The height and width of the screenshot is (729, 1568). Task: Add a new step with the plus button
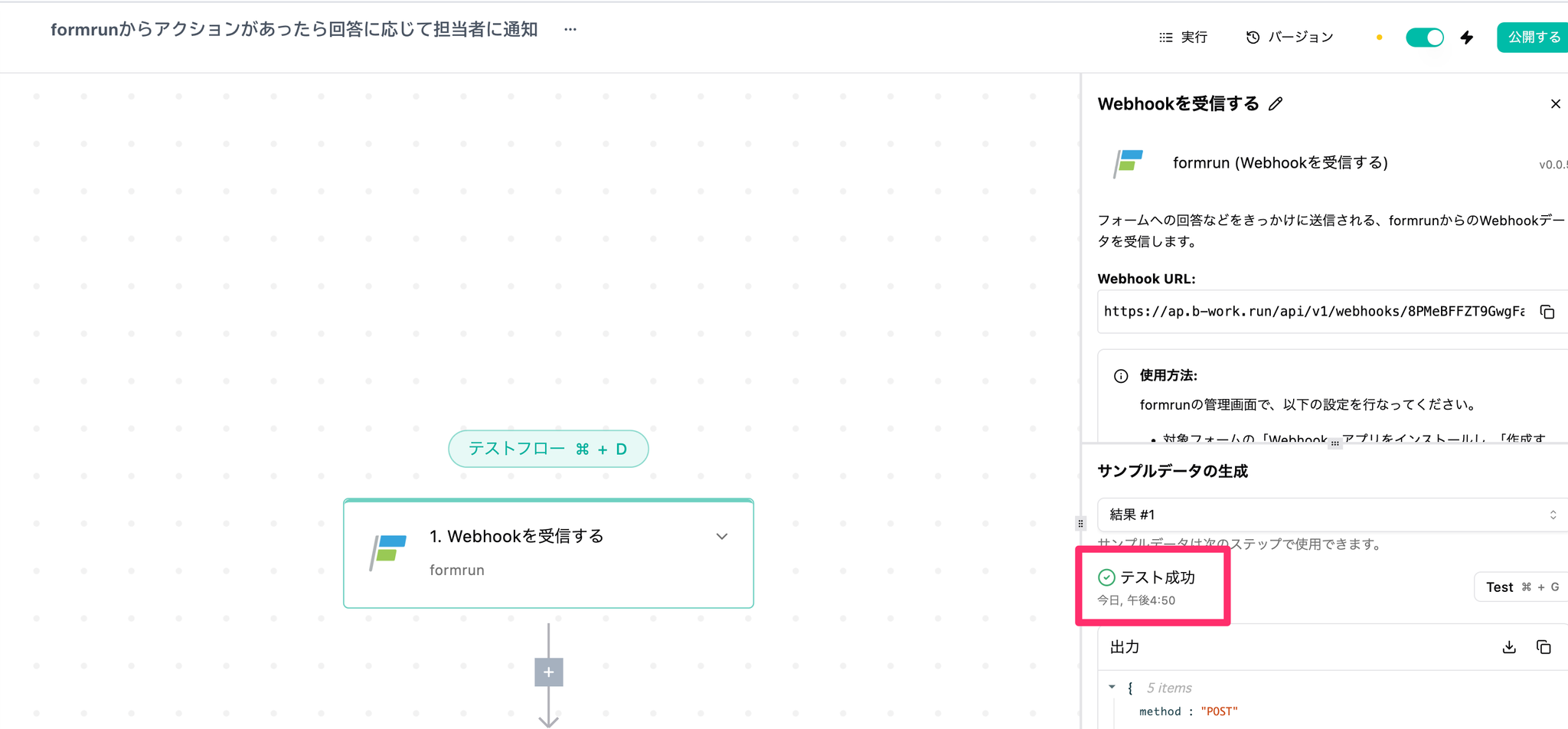pos(549,672)
